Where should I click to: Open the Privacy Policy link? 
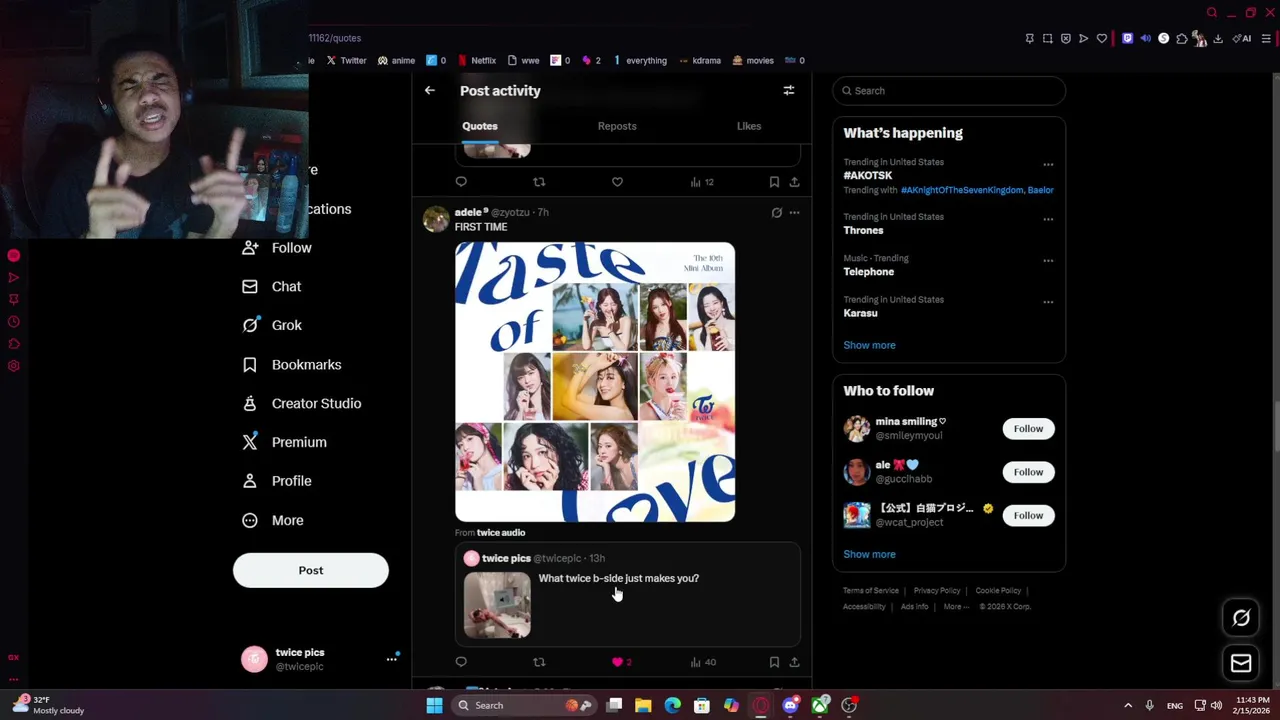(x=937, y=591)
